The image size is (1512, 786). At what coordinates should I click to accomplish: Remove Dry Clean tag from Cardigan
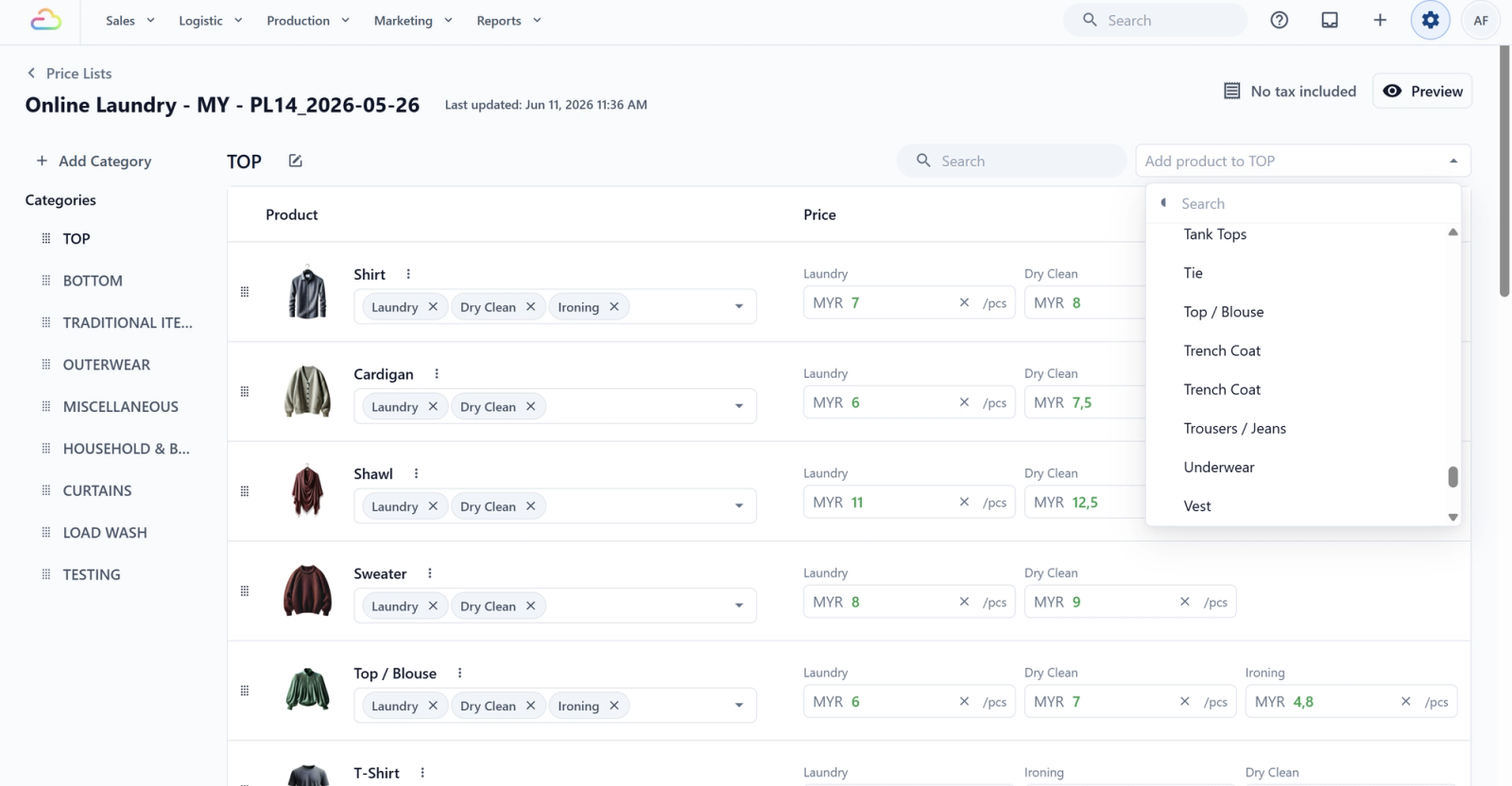point(531,406)
